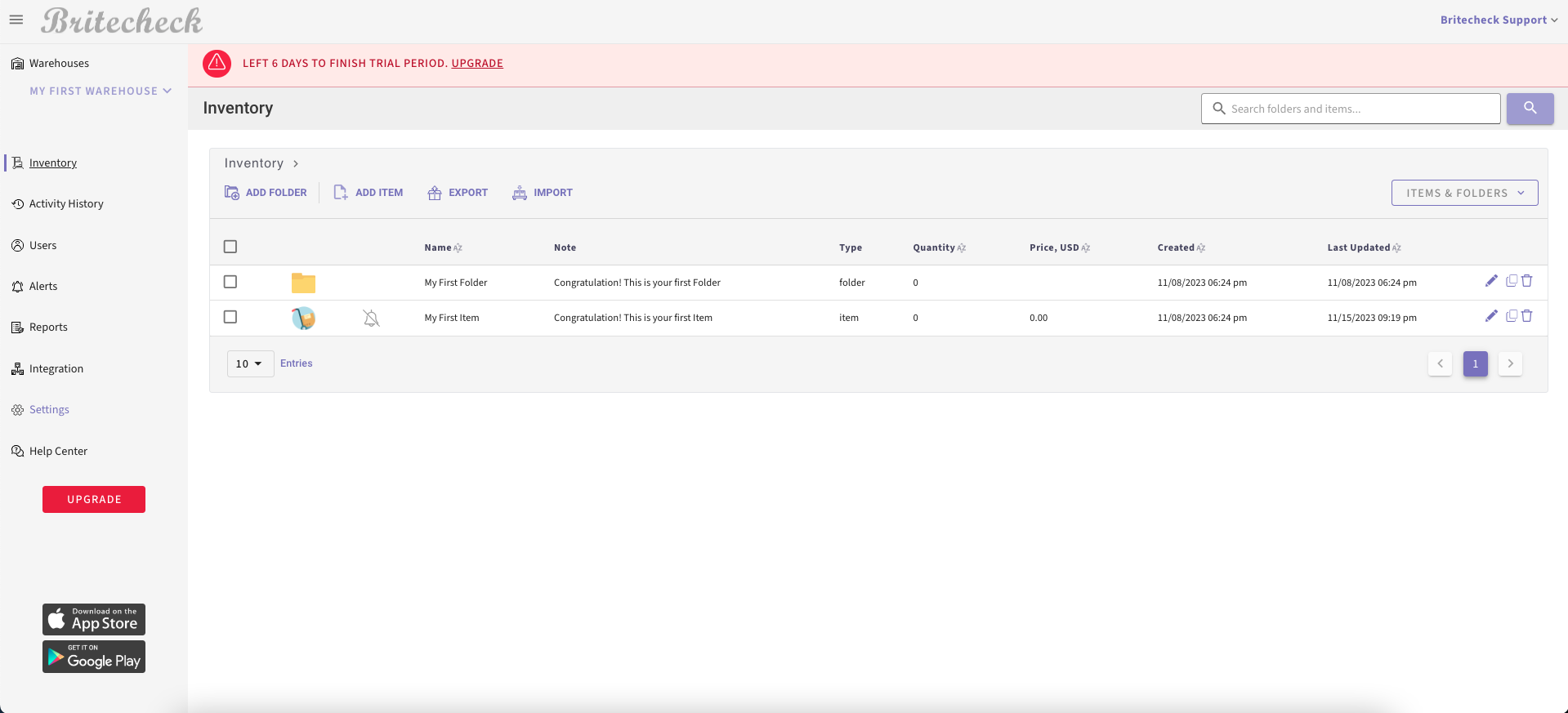Edit My First Folder with pencil icon
The width and height of the screenshot is (1568, 713).
(1491, 281)
